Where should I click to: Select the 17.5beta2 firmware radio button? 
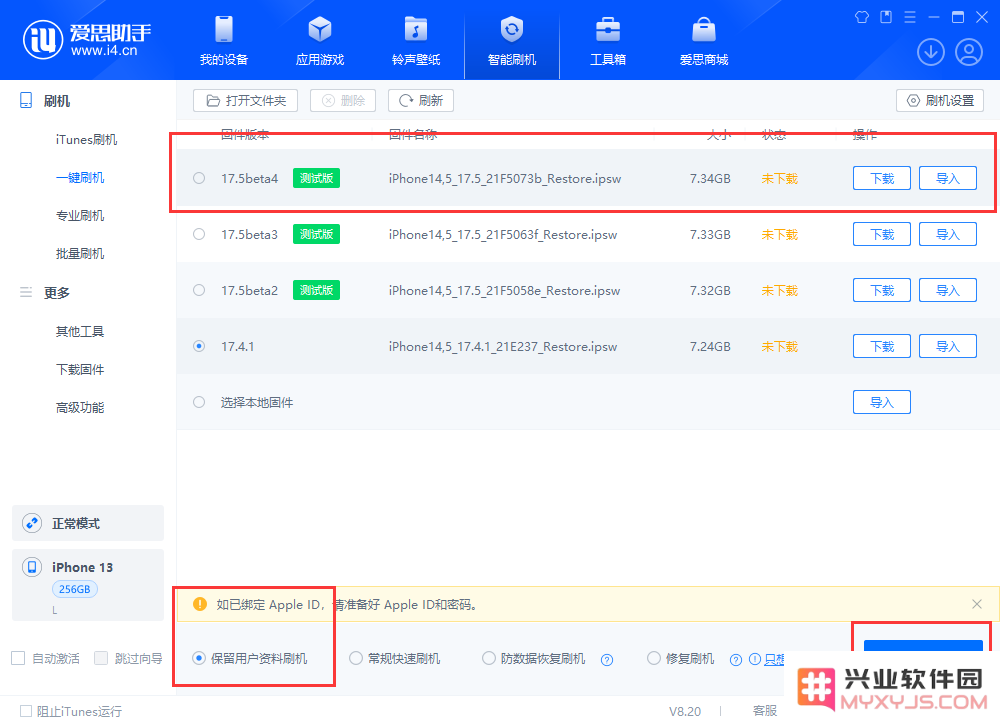click(199, 290)
